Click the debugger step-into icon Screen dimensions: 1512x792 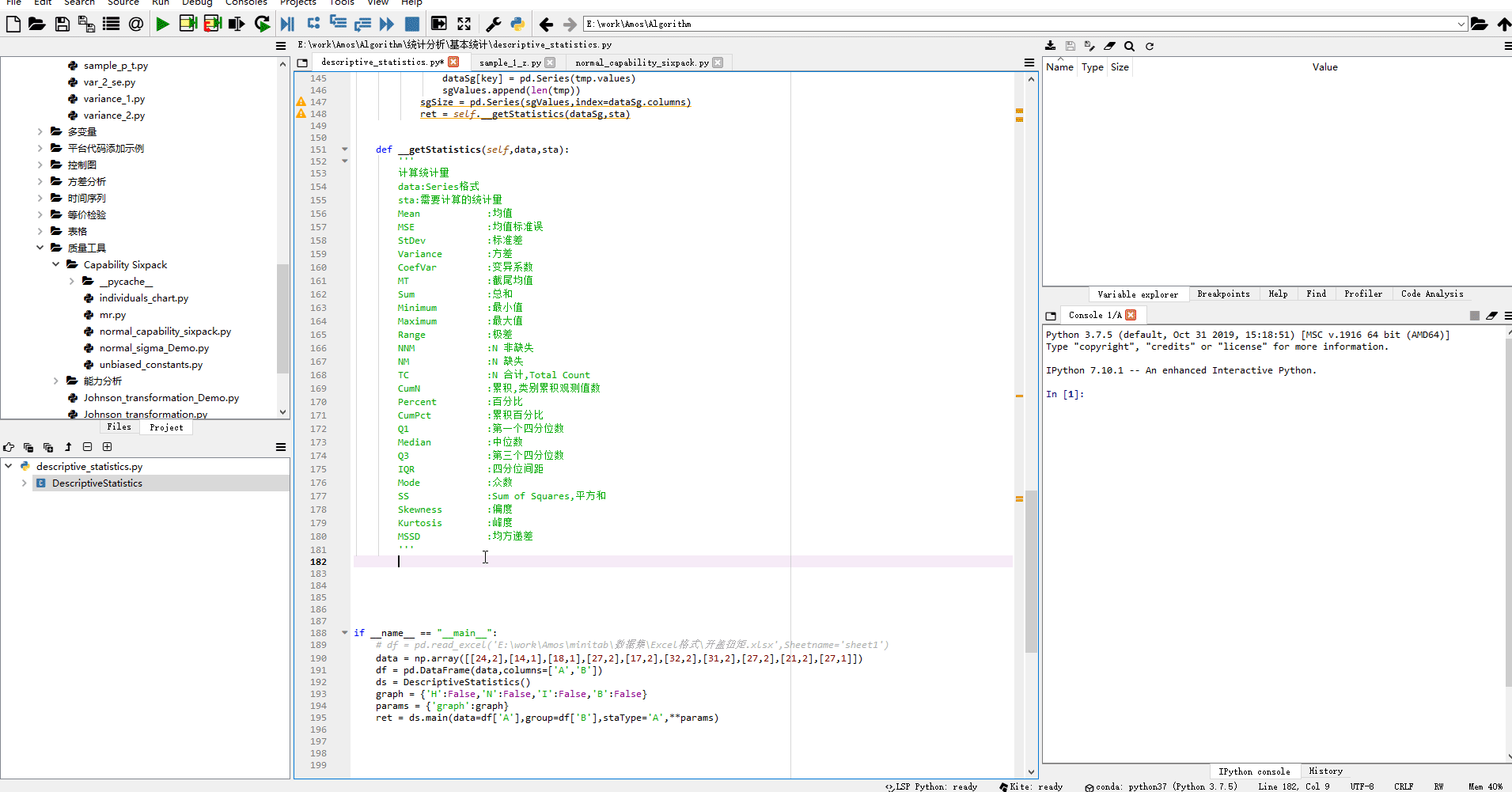click(338, 23)
